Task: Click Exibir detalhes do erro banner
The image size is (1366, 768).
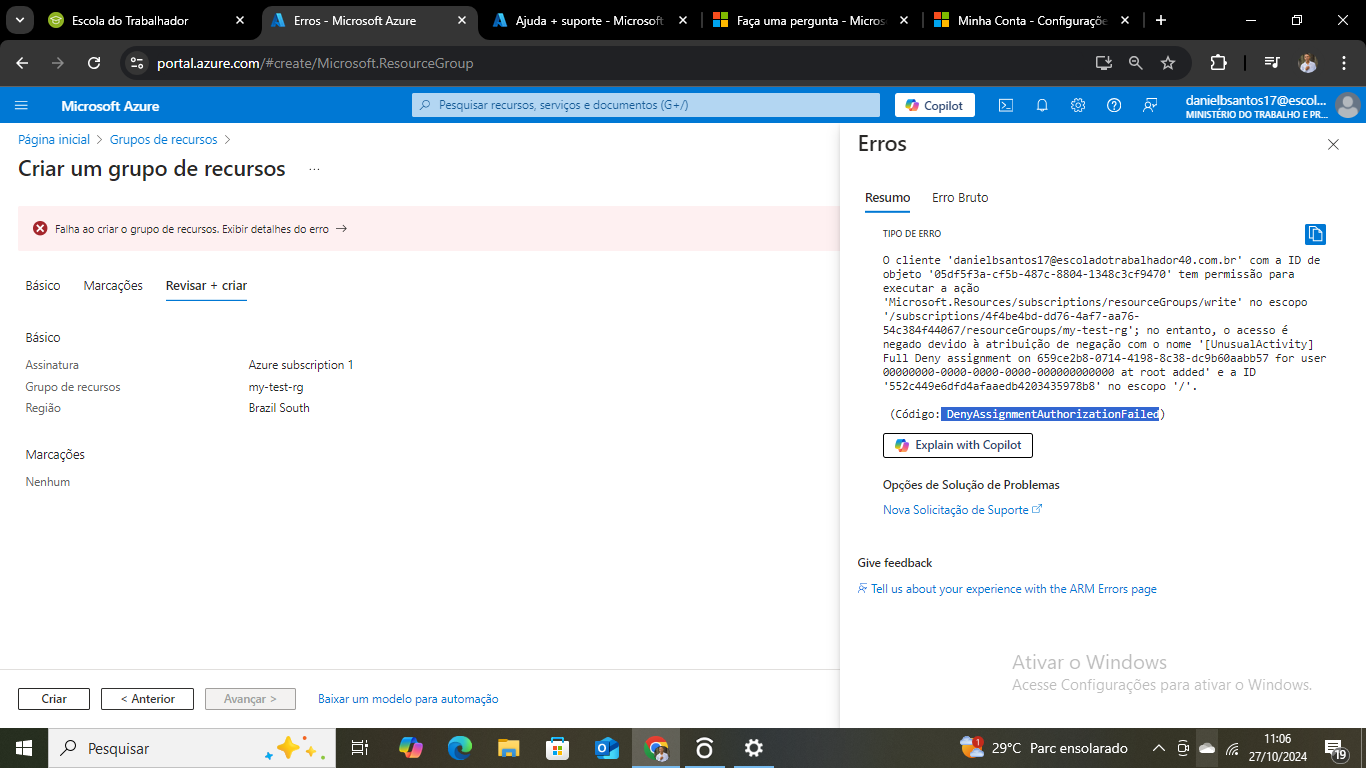Action: [285, 229]
